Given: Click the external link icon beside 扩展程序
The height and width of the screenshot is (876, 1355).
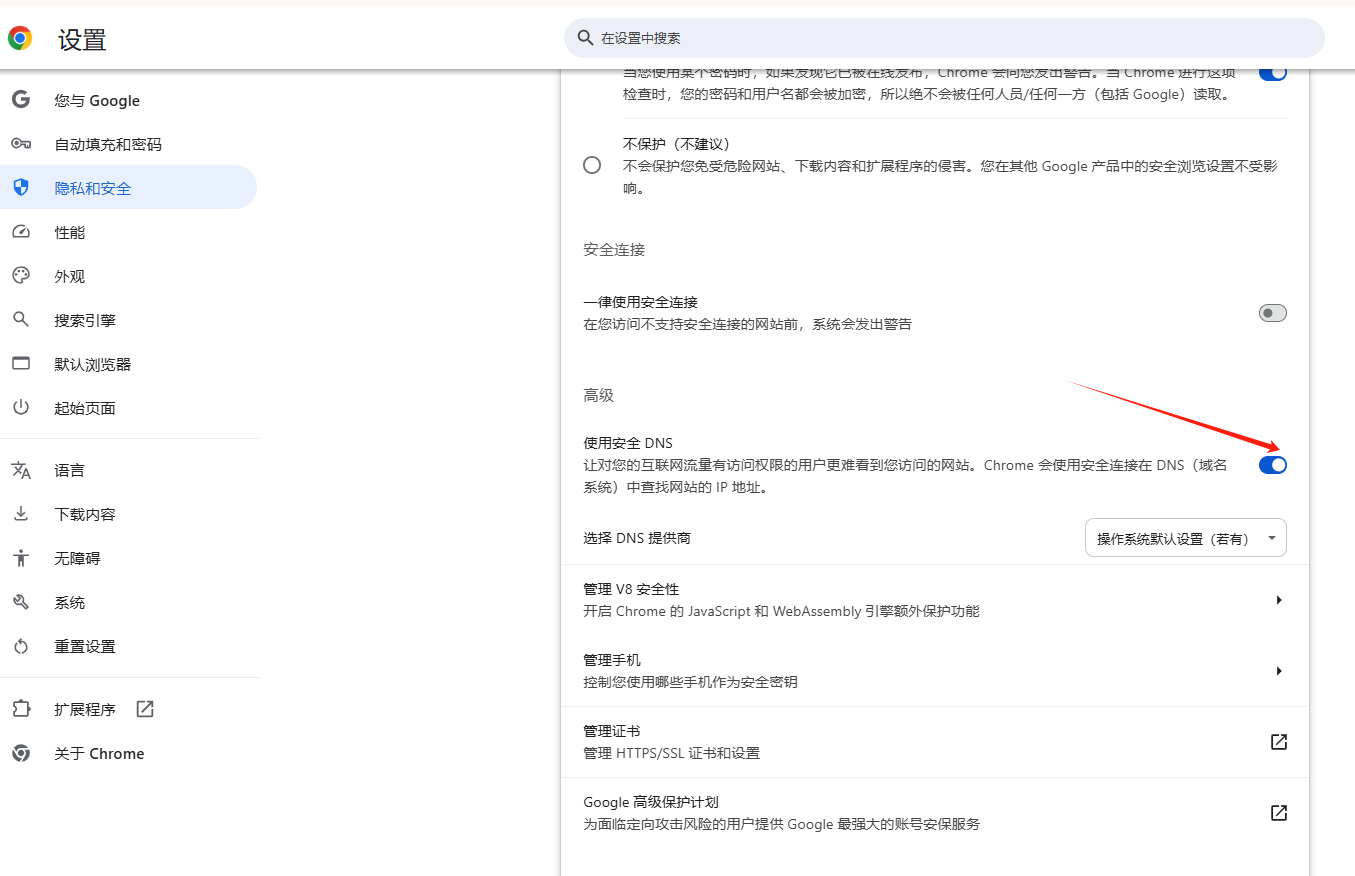Looking at the screenshot, I should tap(145, 709).
